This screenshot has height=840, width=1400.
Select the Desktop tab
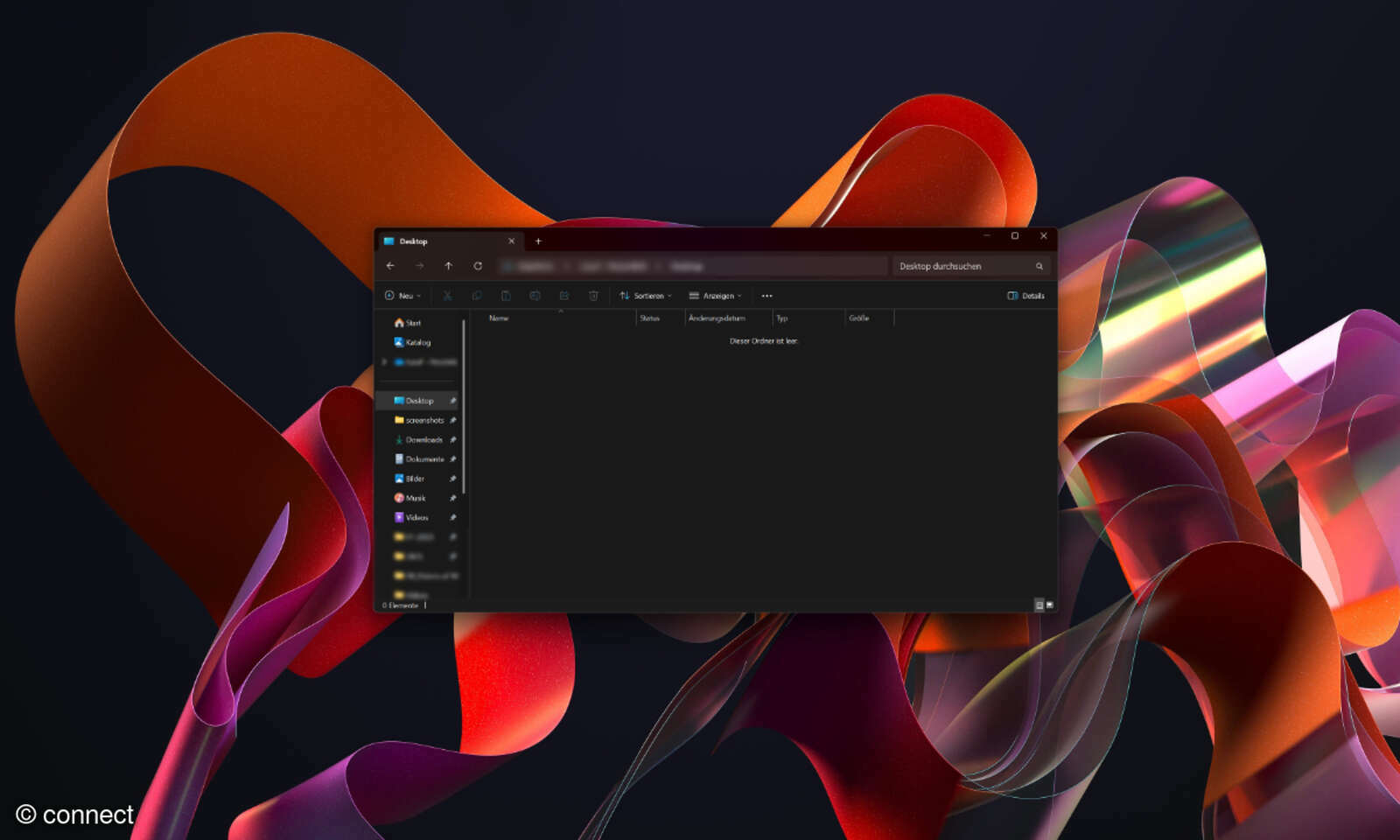(413, 241)
